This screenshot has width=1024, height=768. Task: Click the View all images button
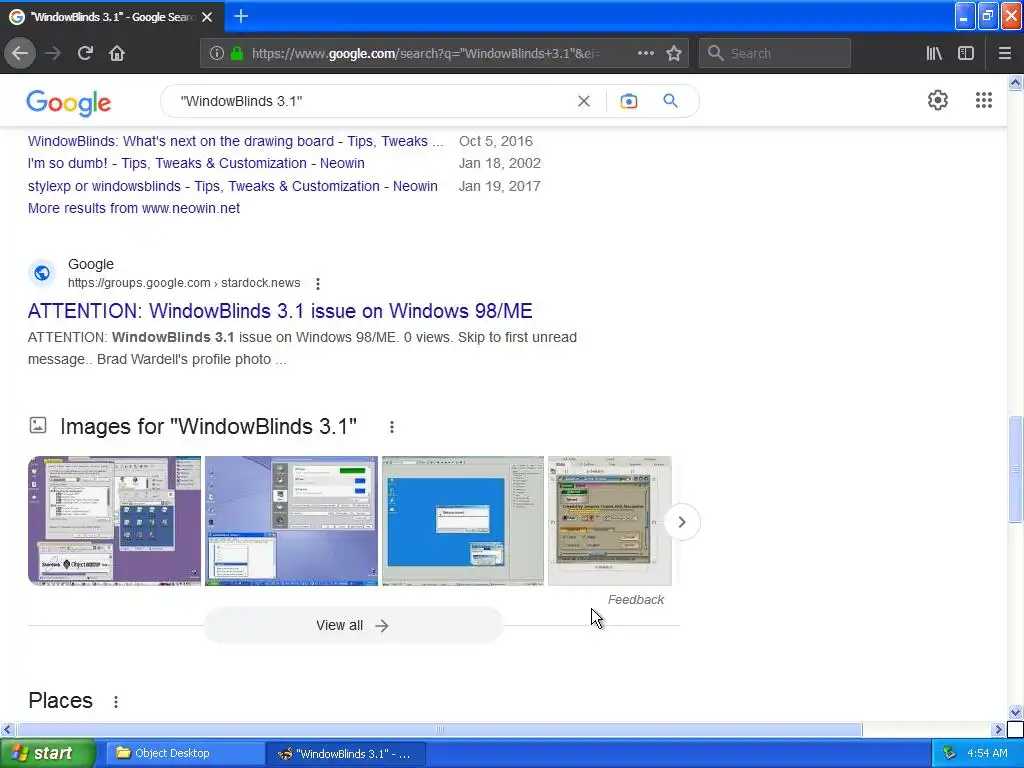(353, 626)
